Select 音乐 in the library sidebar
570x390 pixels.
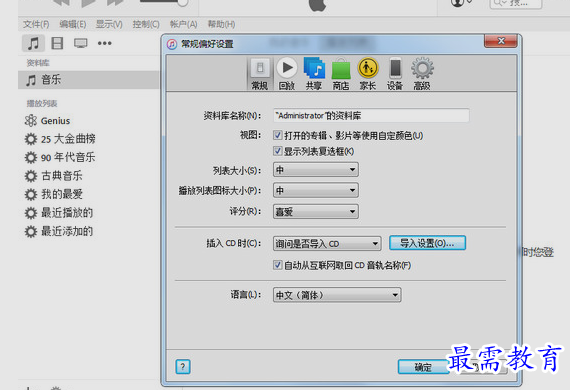tap(89, 80)
